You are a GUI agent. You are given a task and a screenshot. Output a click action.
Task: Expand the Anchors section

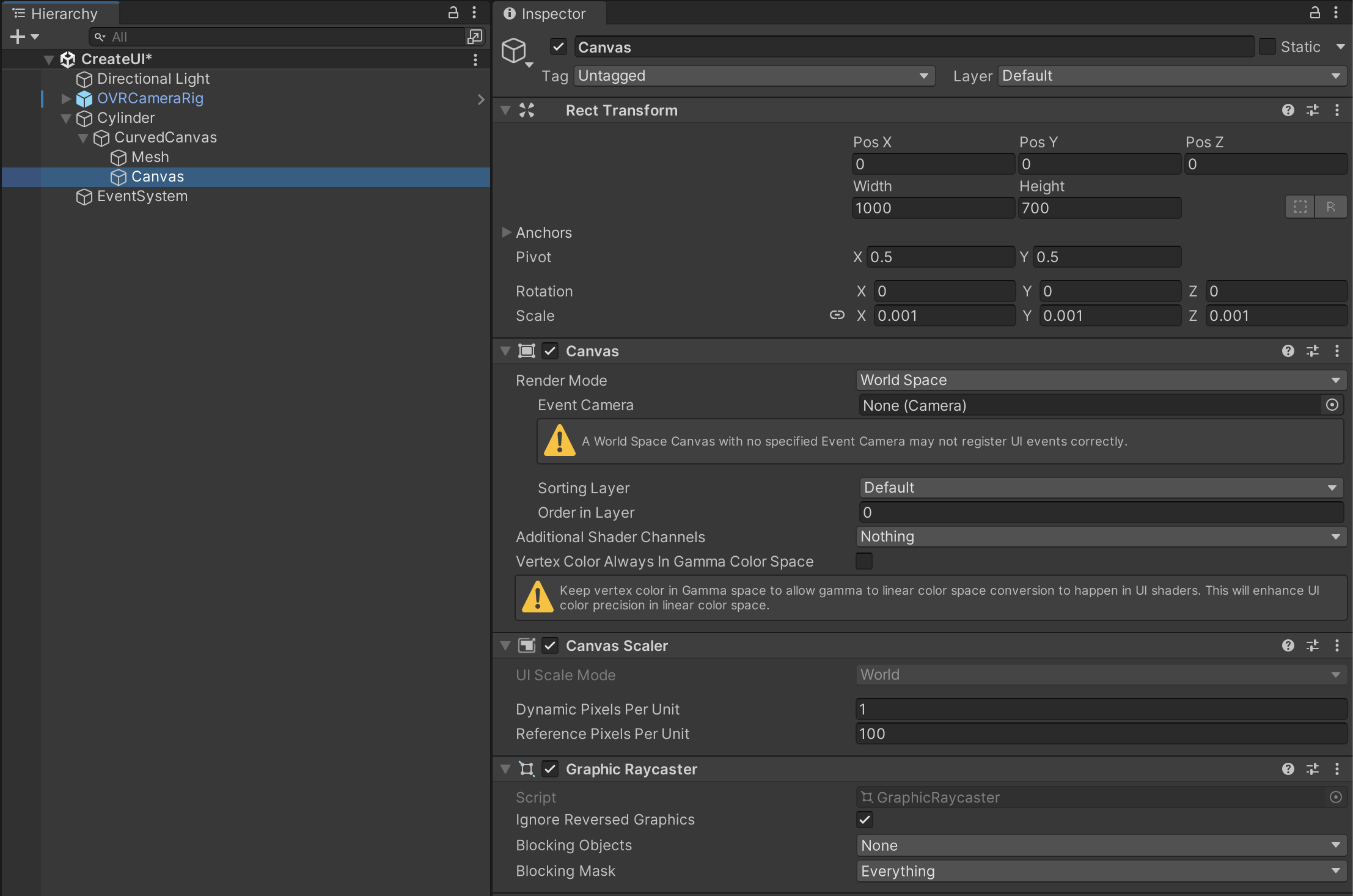506,232
